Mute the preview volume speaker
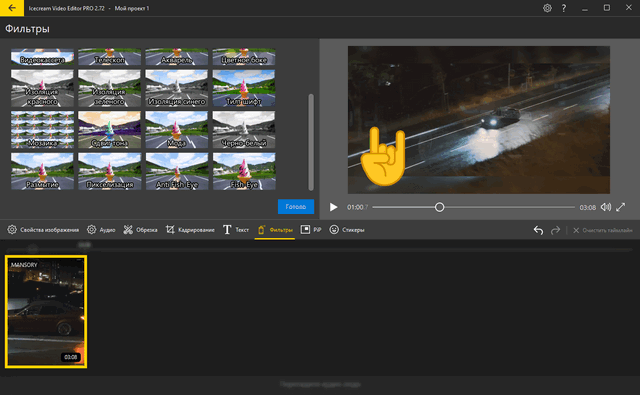 [x=606, y=207]
